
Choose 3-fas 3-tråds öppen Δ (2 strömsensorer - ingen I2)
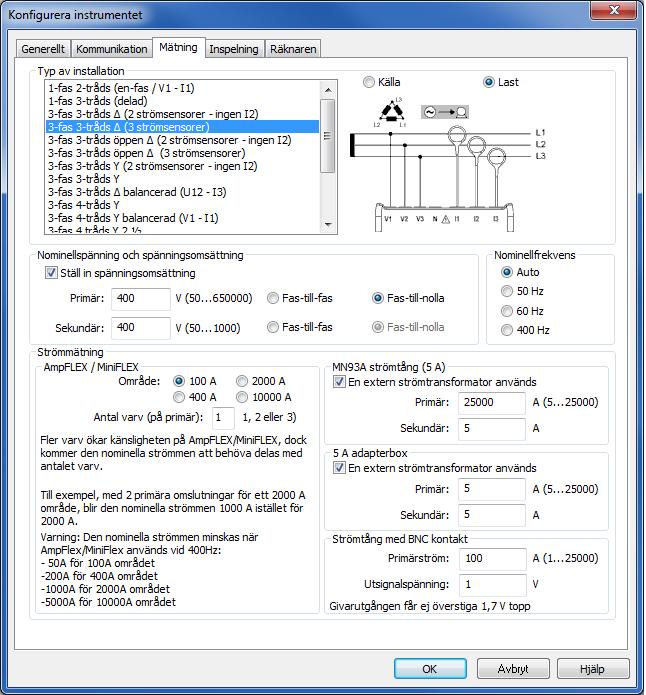[x=182, y=140]
